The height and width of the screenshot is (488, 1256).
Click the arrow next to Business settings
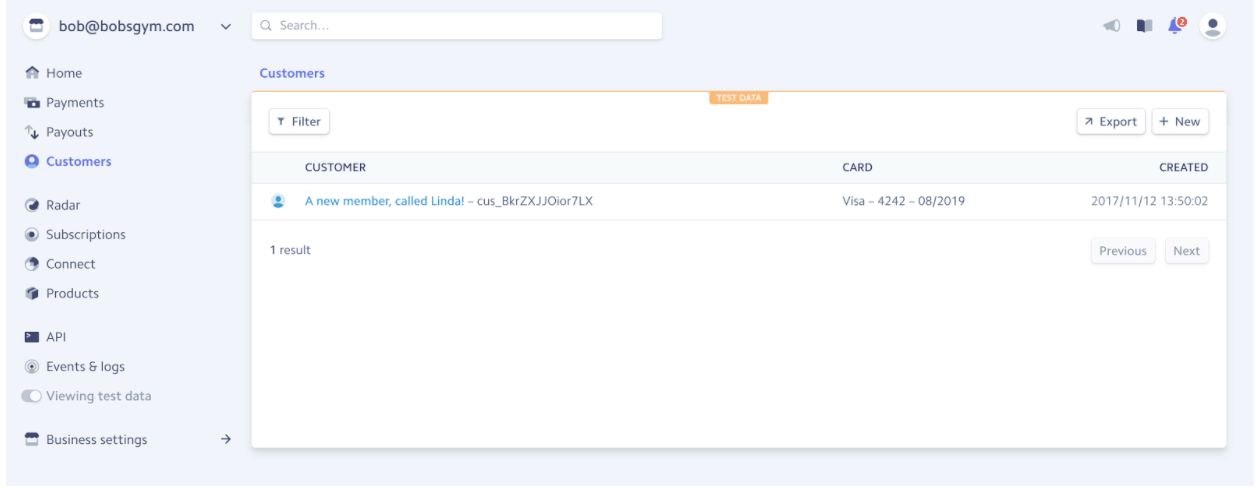[226, 439]
